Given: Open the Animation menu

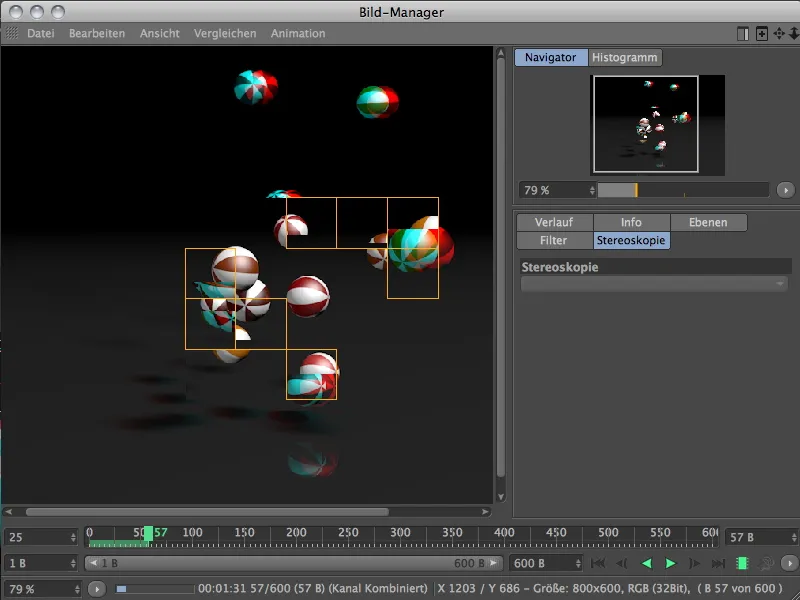Looking at the screenshot, I should point(298,34).
